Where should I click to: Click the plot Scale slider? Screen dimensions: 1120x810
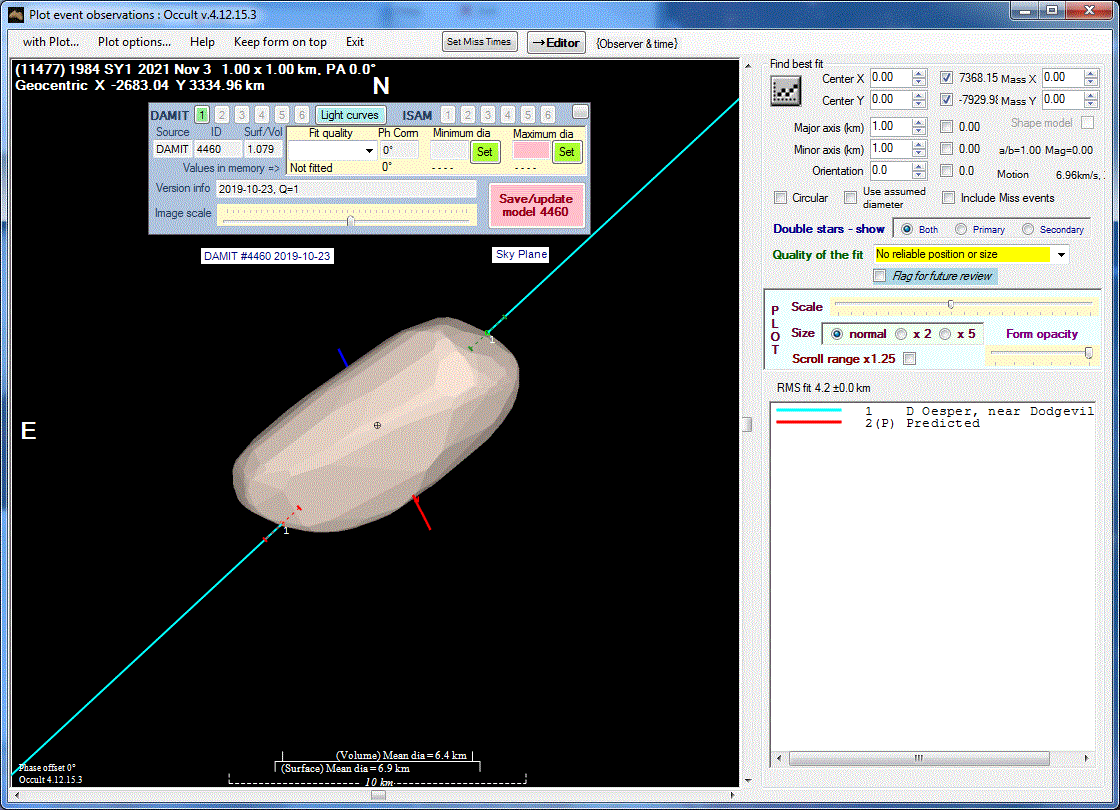[x=963, y=306]
